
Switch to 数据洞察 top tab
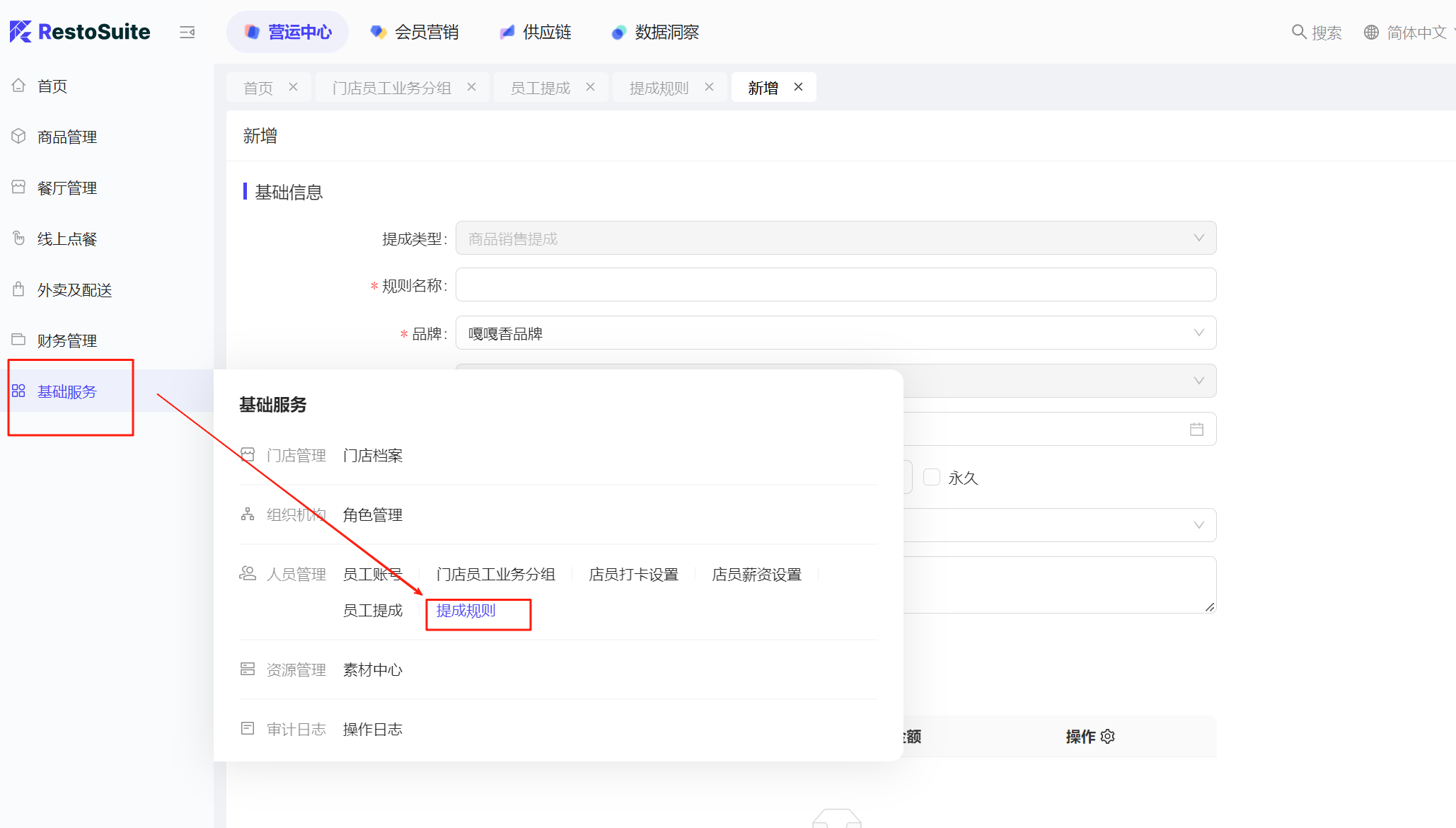click(x=655, y=32)
